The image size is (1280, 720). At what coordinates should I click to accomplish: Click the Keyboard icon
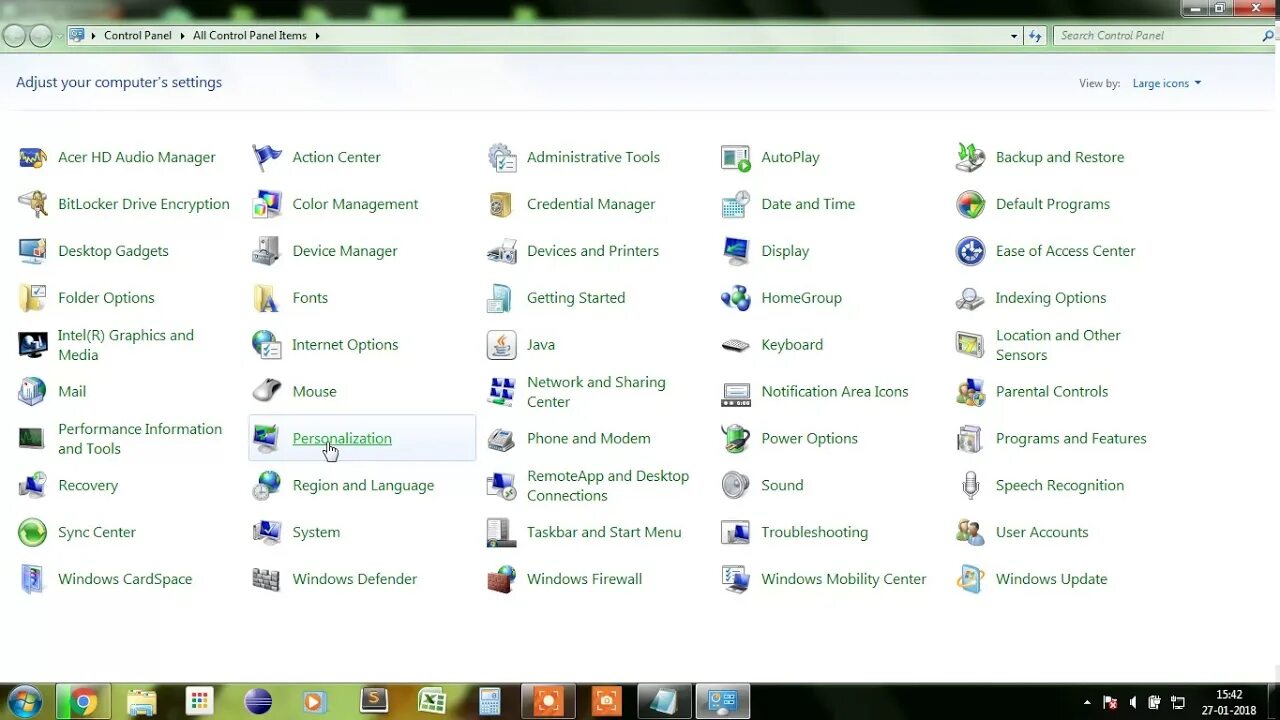[x=736, y=345]
